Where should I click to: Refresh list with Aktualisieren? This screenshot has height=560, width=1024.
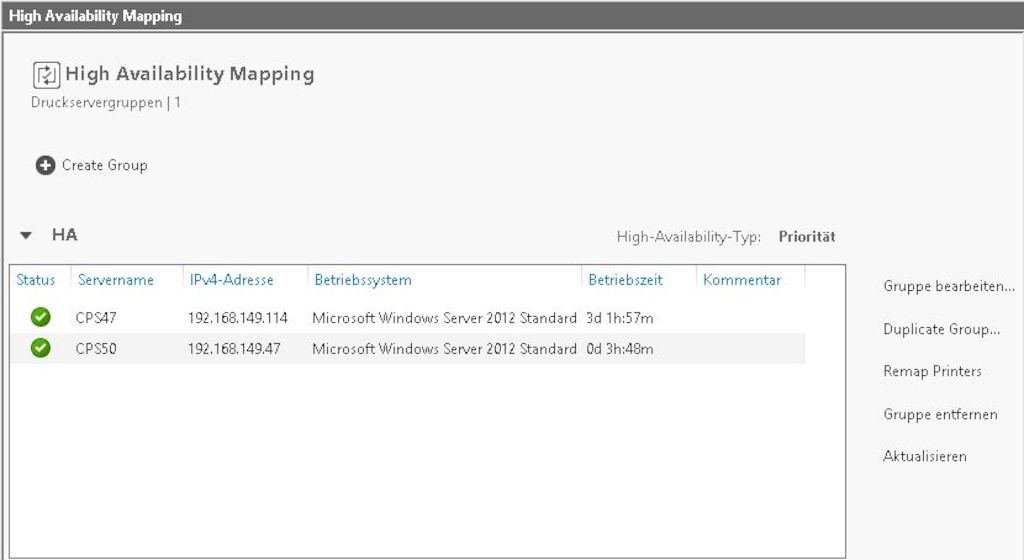tap(925, 456)
